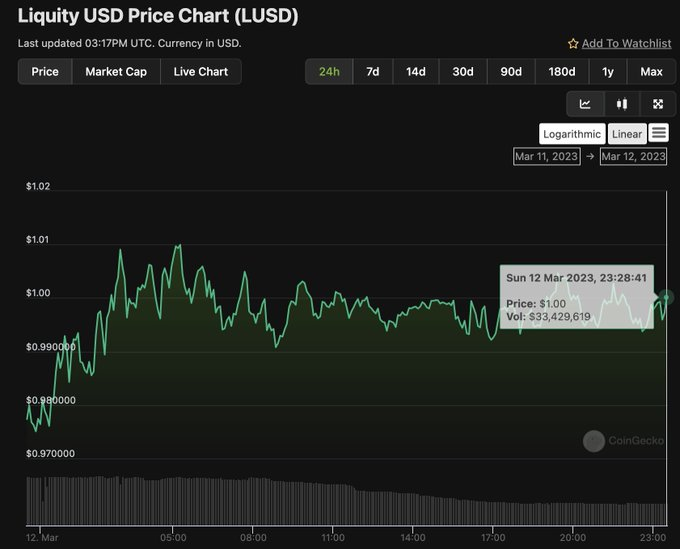Open the Mar 11, 2023 start date picker
This screenshot has height=549, width=680.
(546, 156)
